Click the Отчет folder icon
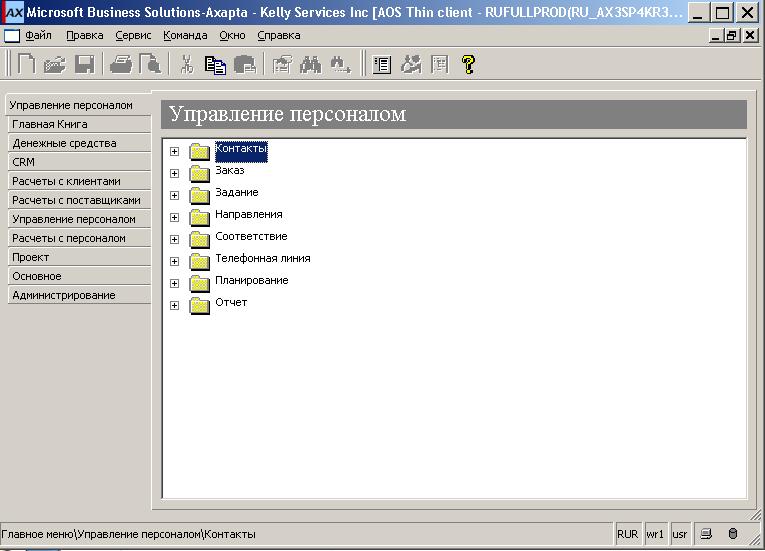The width and height of the screenshot is (765, 551). pyautogui.click(x=200, y=305)
